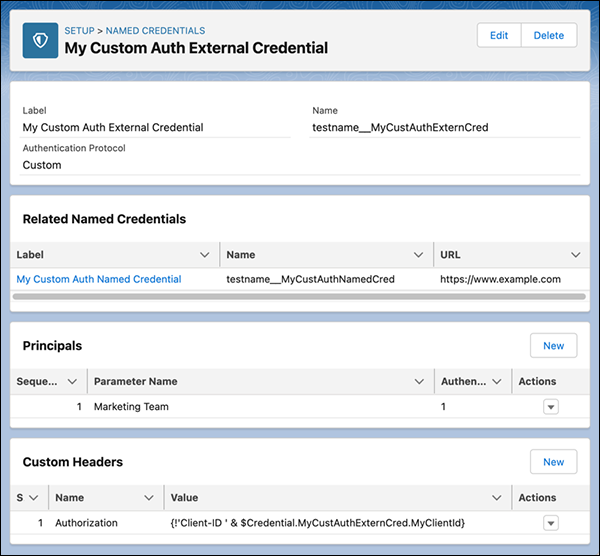Screen dimensions: 600x556
Task: Expand the Label column header chevron
Action: (205, 254)
